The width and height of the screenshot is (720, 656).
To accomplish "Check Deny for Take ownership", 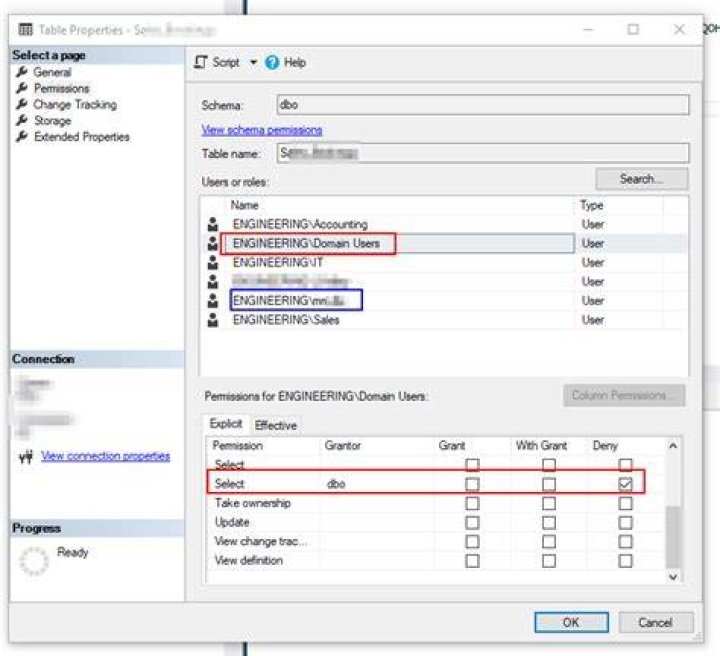I will (x=625, y=503).
